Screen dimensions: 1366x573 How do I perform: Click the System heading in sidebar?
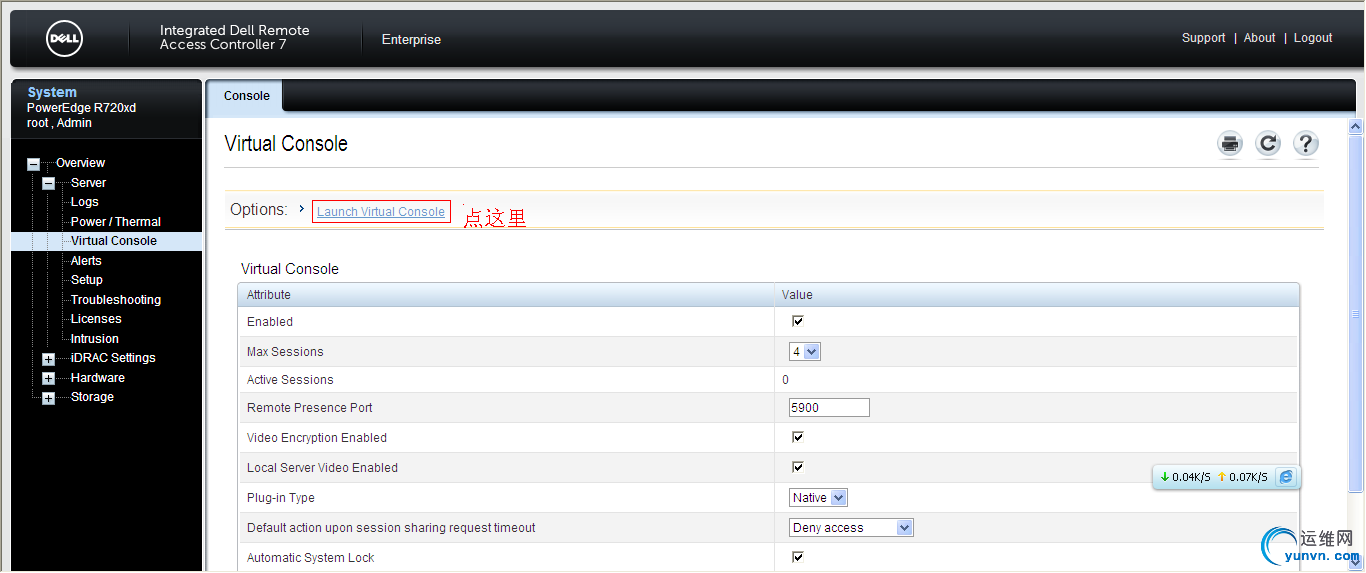pyautogui.click(x=52, y=92)
